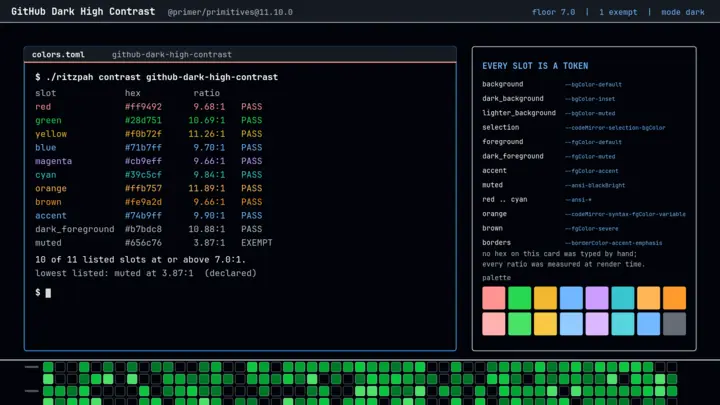Click the 'no hex on this card' note
The height and width of the screenshot is (405, 720).
click(x=559, y=254)
